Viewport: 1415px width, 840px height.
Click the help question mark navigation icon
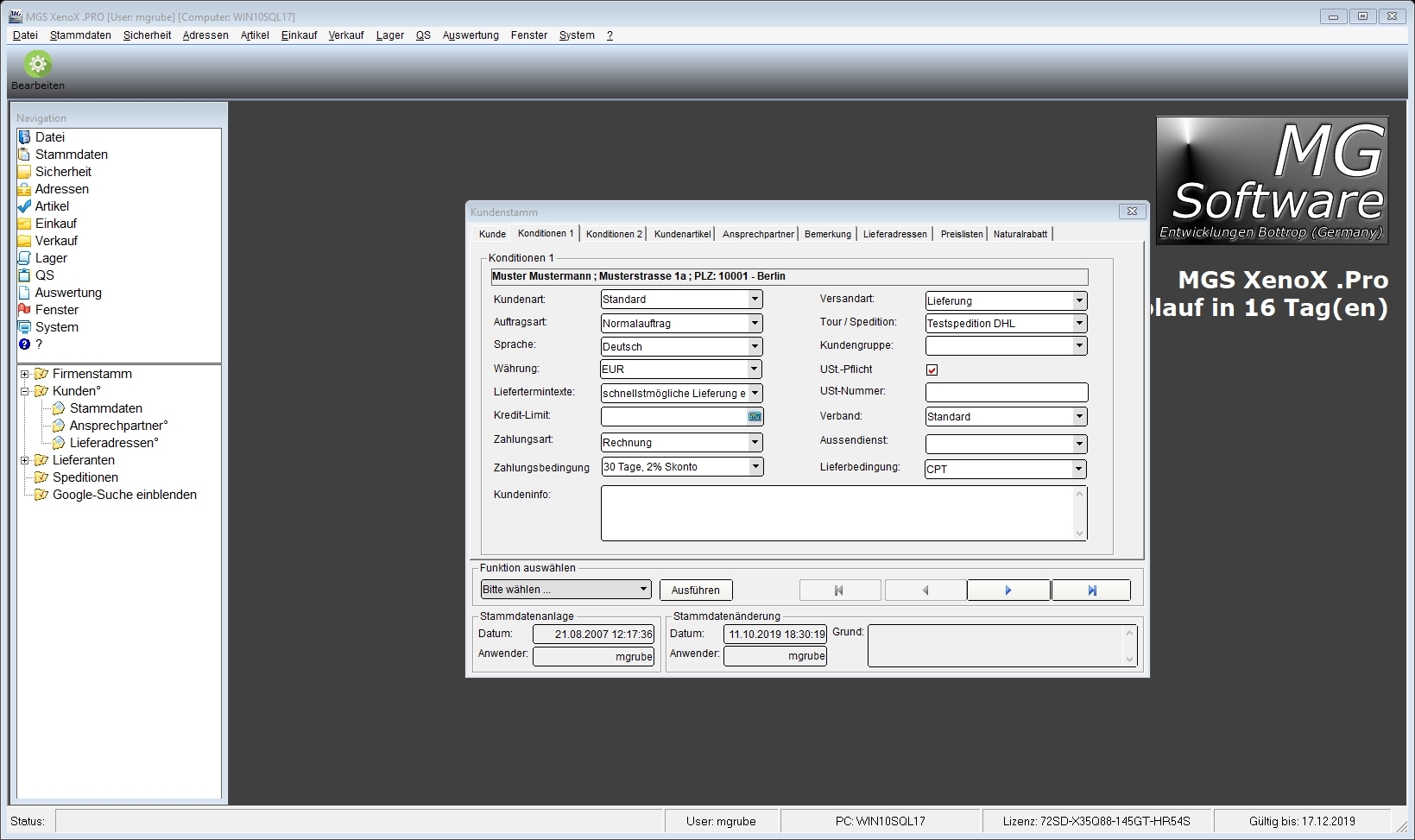coord(24,344)
